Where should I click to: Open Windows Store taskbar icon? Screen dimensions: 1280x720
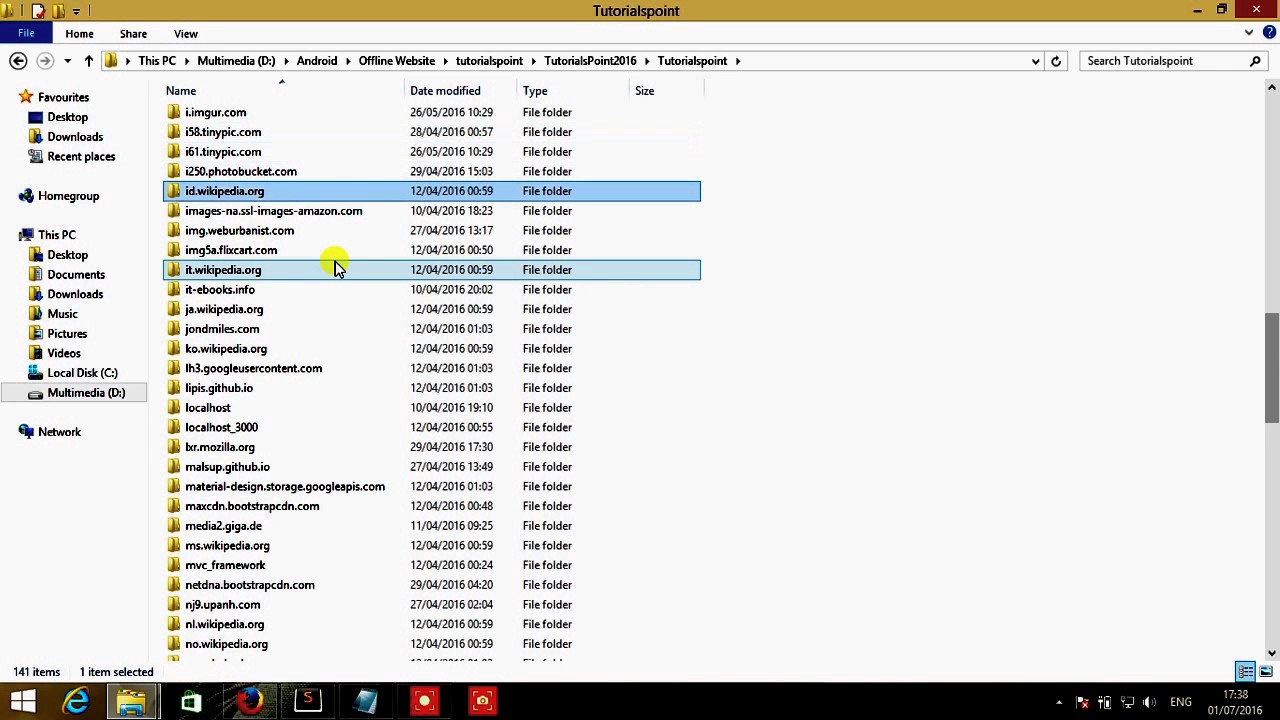tap(191, 701)
